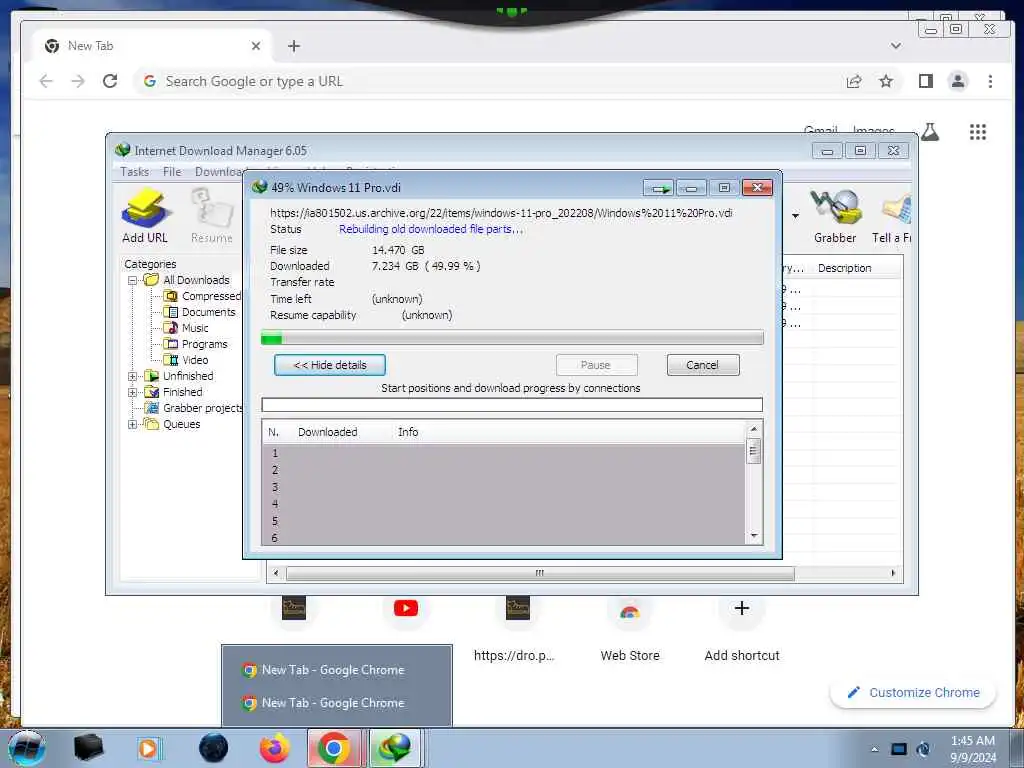Viewport: 1024px width, 768px height.
Task: Select the Grabber projects tree item
Action: (x=193, y=408)
